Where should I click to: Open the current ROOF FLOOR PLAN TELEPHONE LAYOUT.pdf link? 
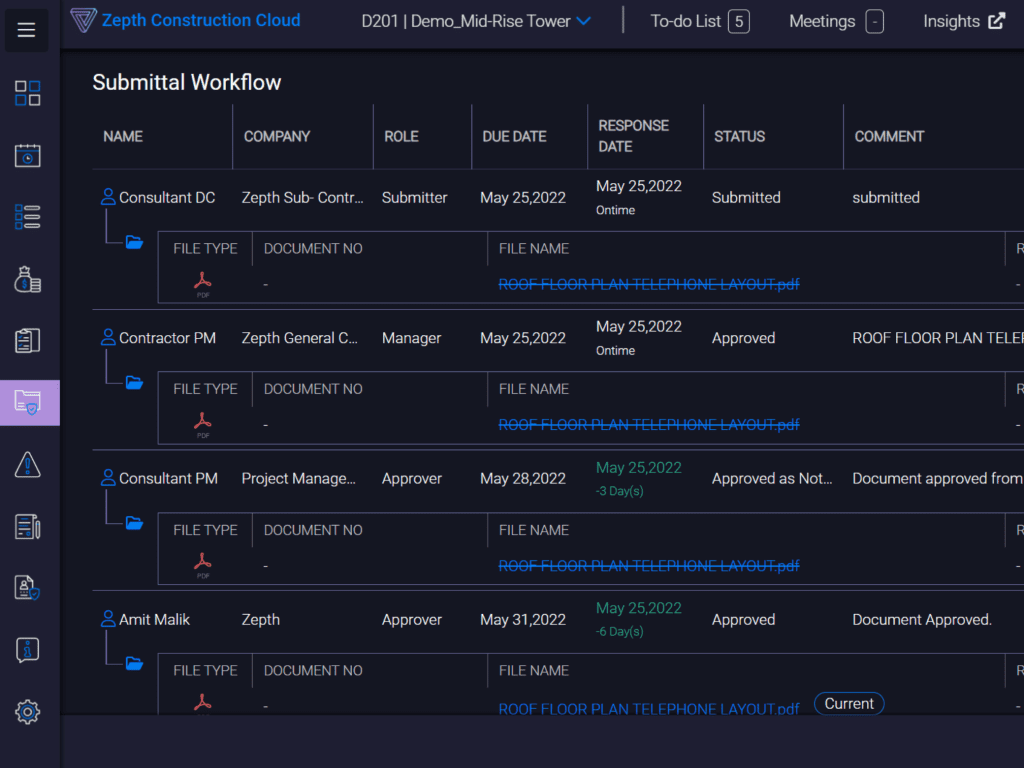(x=648, y=708)
